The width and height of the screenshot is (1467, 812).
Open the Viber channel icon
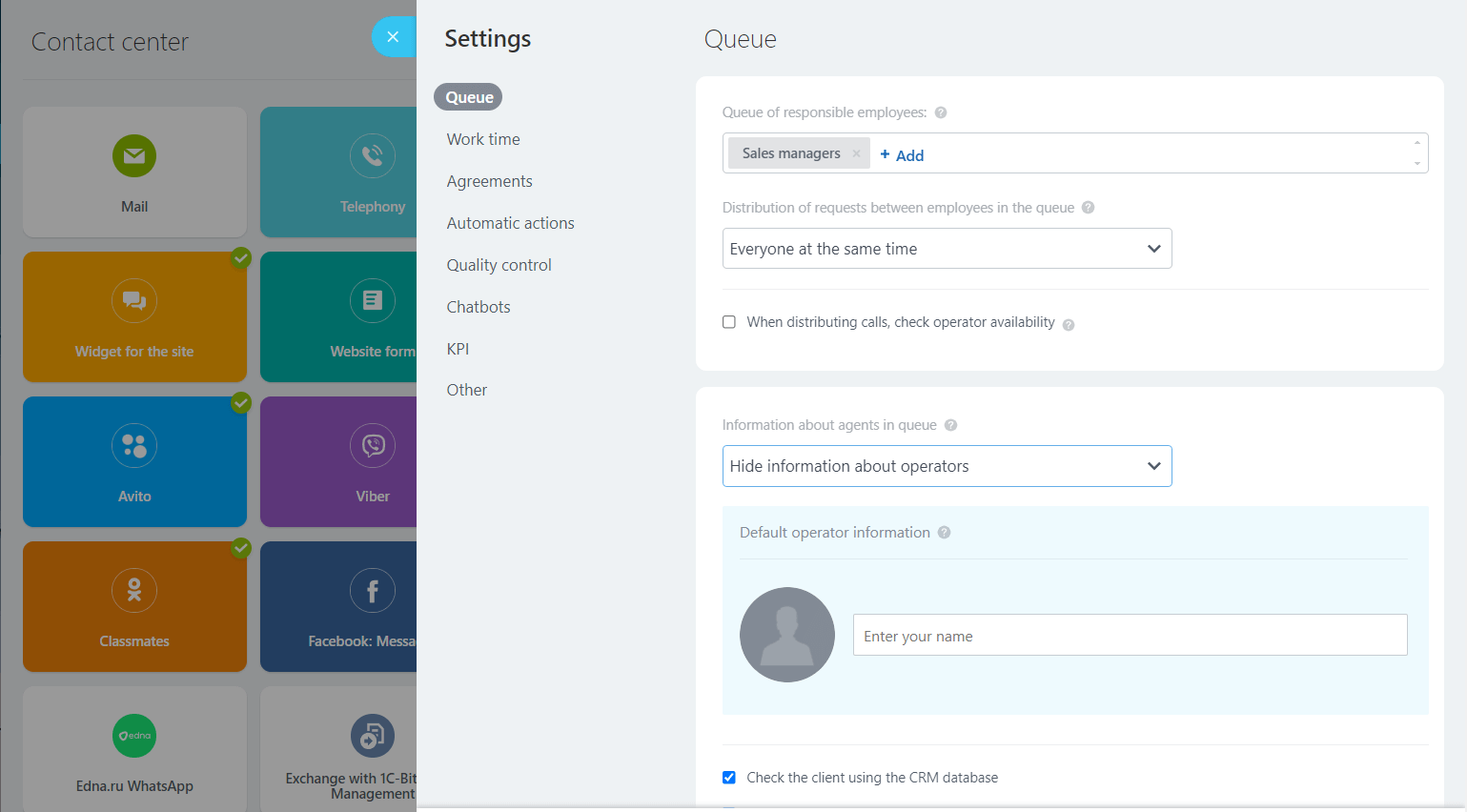373,446
